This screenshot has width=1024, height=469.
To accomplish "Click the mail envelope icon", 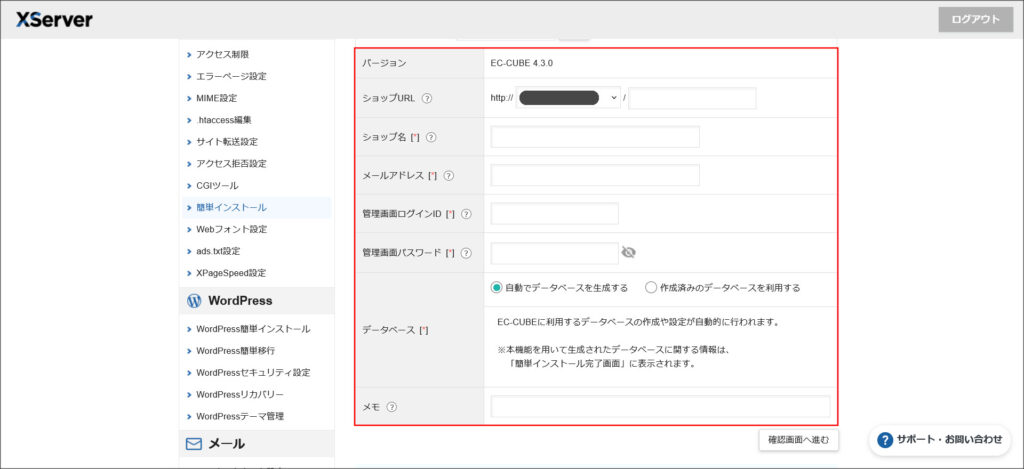I will 194,444.
